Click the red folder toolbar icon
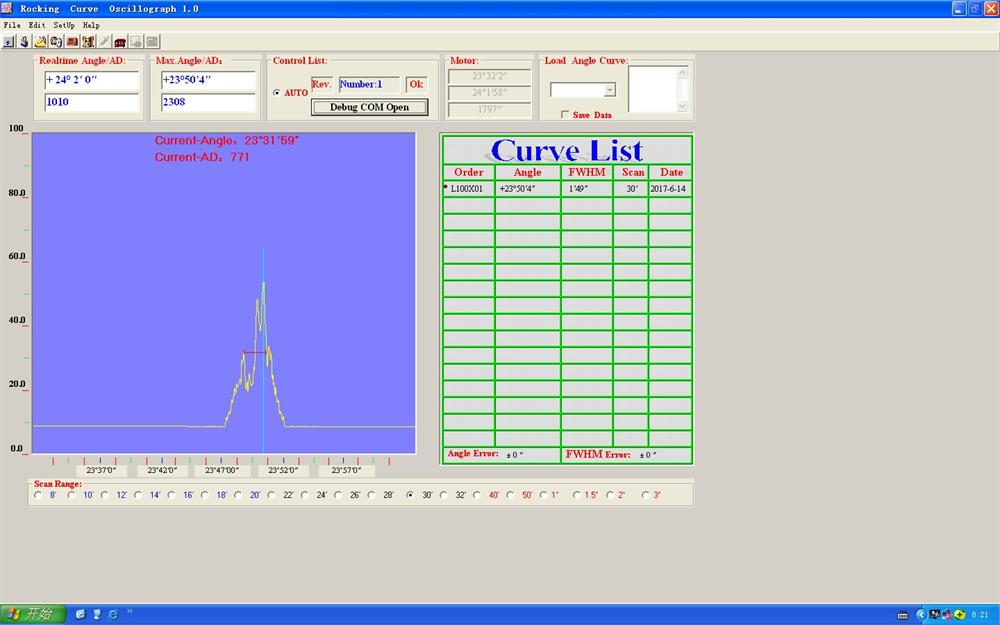Image resolution: width=1000 pixels, height=625 pixels. click(72, 41)
